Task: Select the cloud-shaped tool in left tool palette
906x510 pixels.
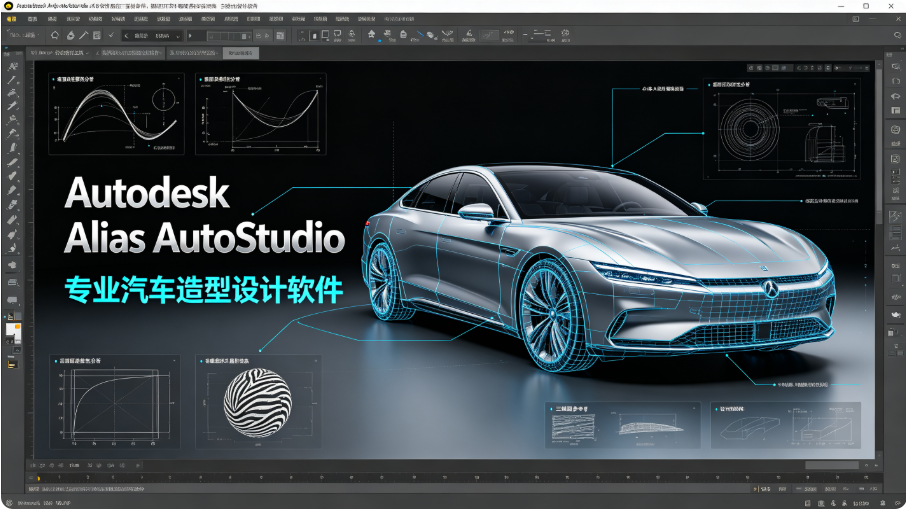Action: pos(12,265)
